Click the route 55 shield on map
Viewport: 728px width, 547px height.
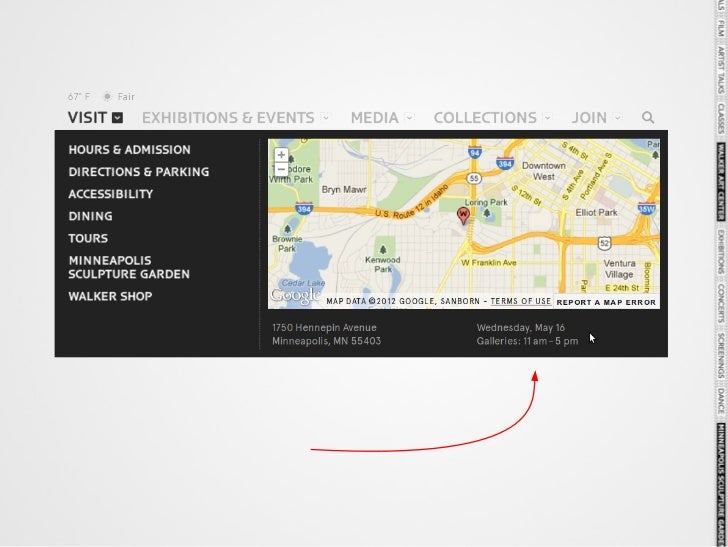pyautogui.click(x=474, y=178)
